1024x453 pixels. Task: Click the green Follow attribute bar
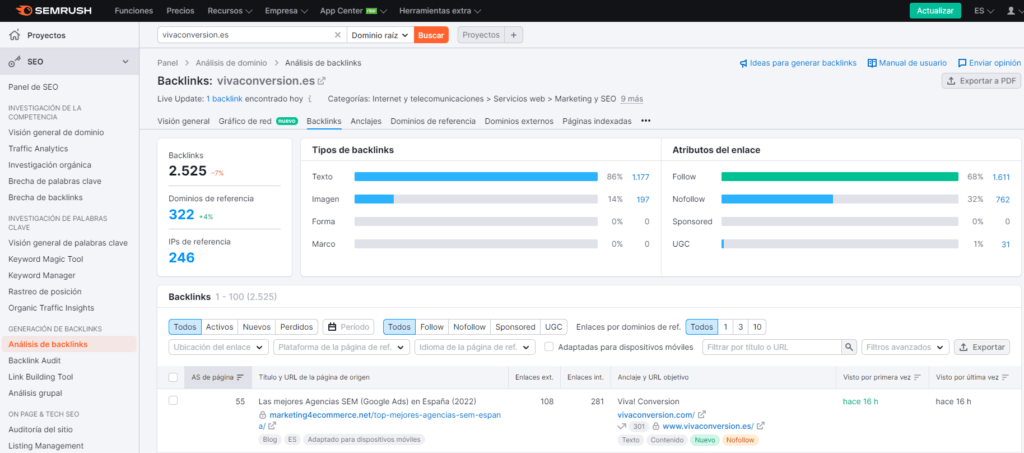[x=839, y=177]
